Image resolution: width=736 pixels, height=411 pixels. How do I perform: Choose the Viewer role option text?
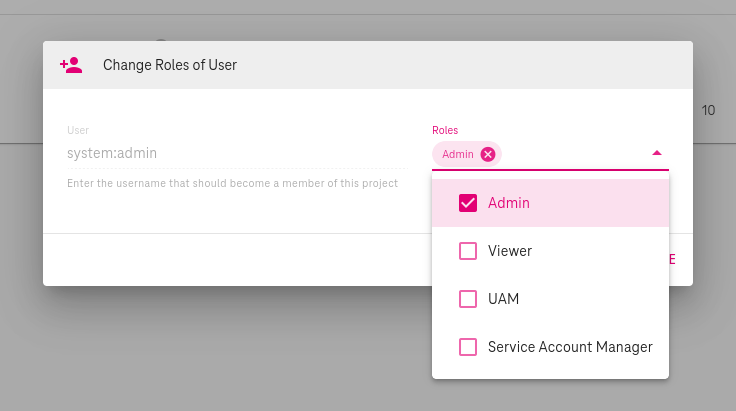[509, 251]
